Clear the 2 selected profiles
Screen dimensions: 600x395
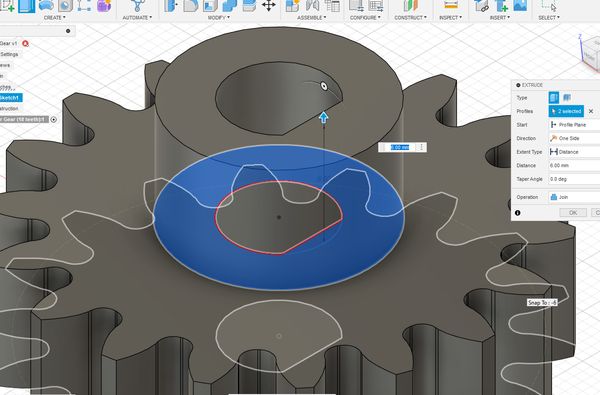591,111
